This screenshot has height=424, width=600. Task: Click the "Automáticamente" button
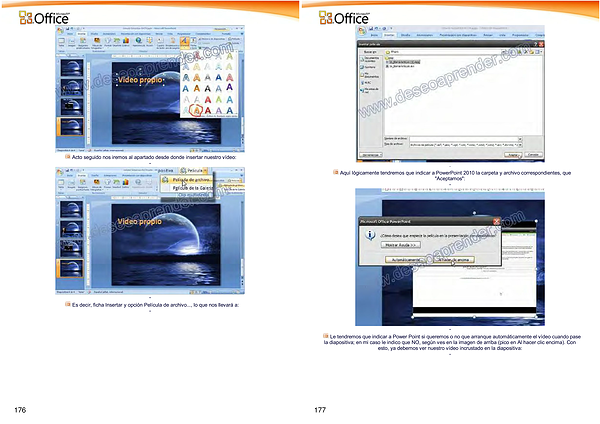click(408, 258)
